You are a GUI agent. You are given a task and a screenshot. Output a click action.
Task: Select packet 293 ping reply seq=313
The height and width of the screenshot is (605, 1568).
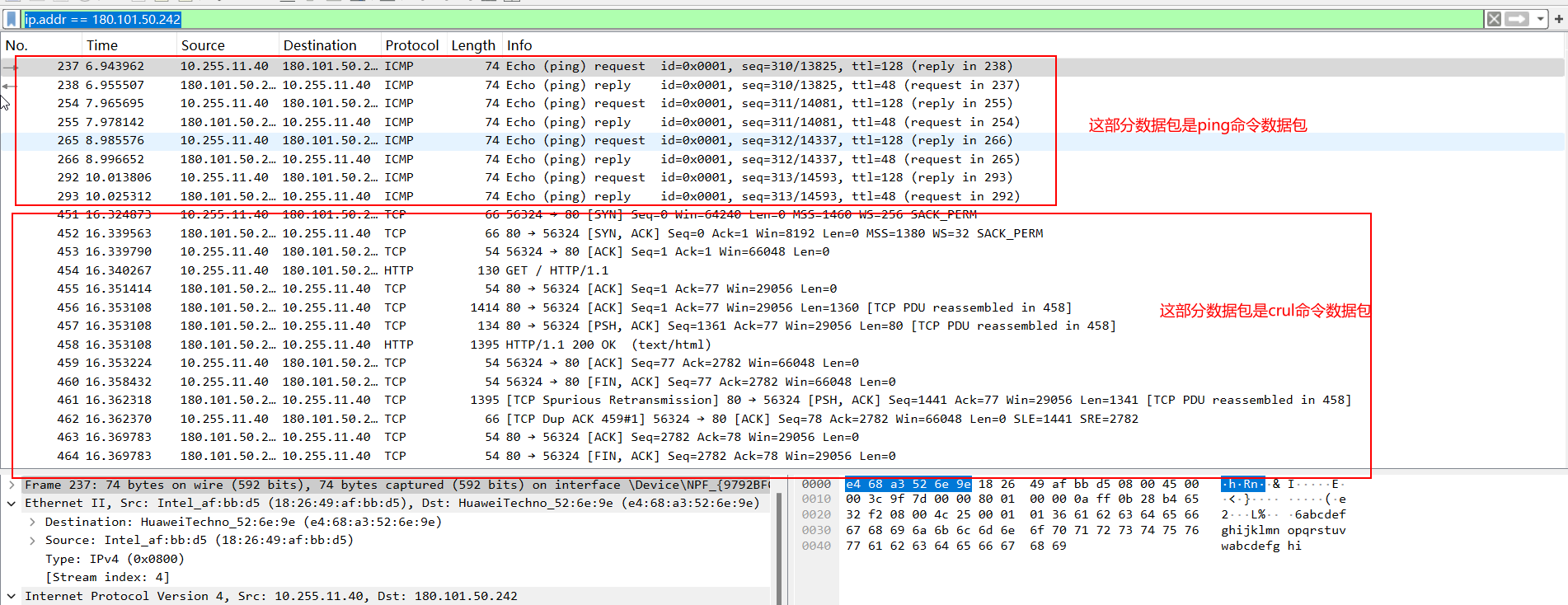(x=782, y=196)
